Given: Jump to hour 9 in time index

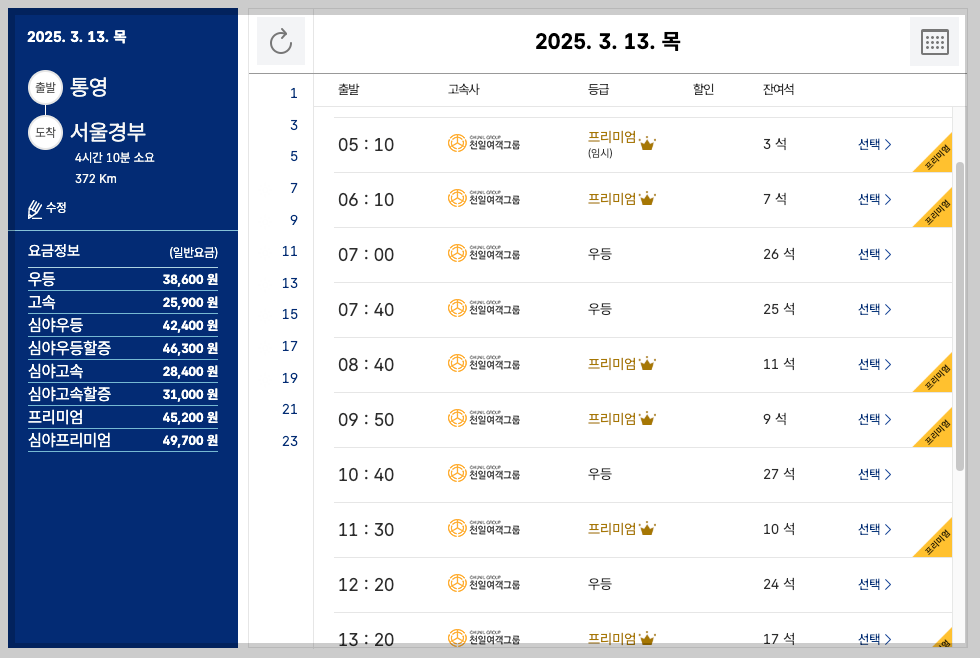Looking at the screenshot, I should (x=293, y=220).
